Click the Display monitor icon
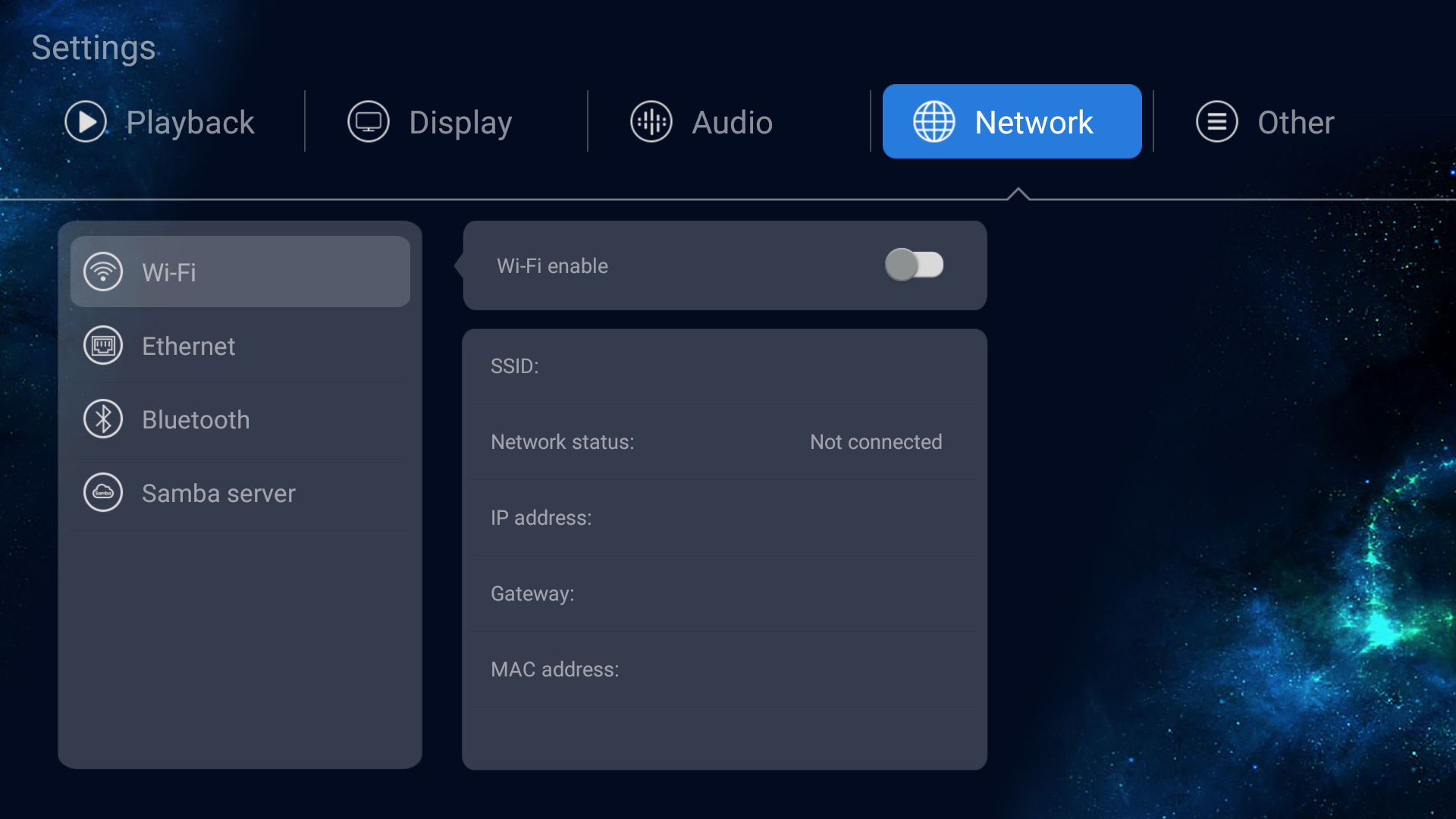Screen dimensions: 1456x819 [369, 121]
